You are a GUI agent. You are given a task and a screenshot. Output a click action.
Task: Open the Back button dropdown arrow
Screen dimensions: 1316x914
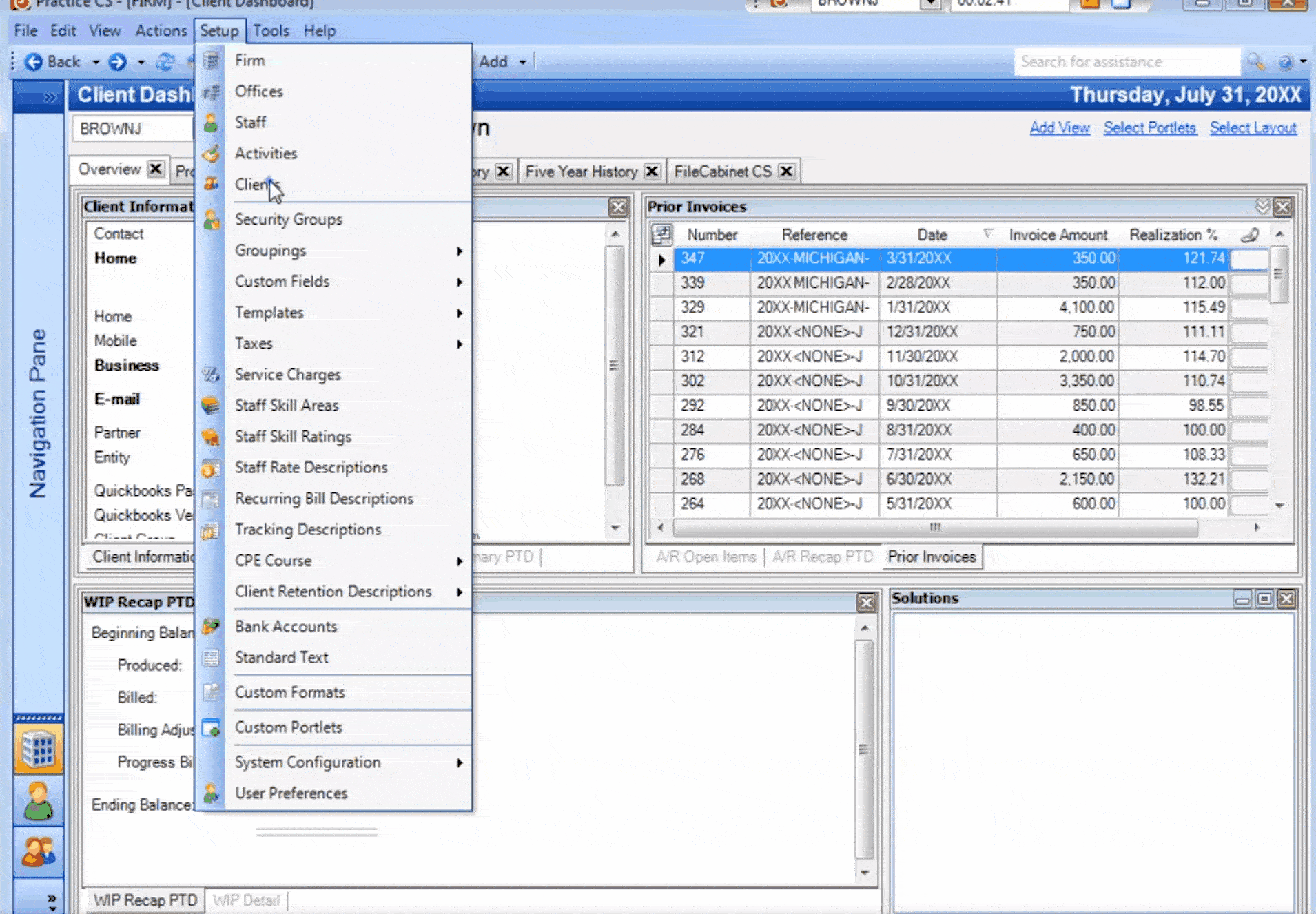94,61
